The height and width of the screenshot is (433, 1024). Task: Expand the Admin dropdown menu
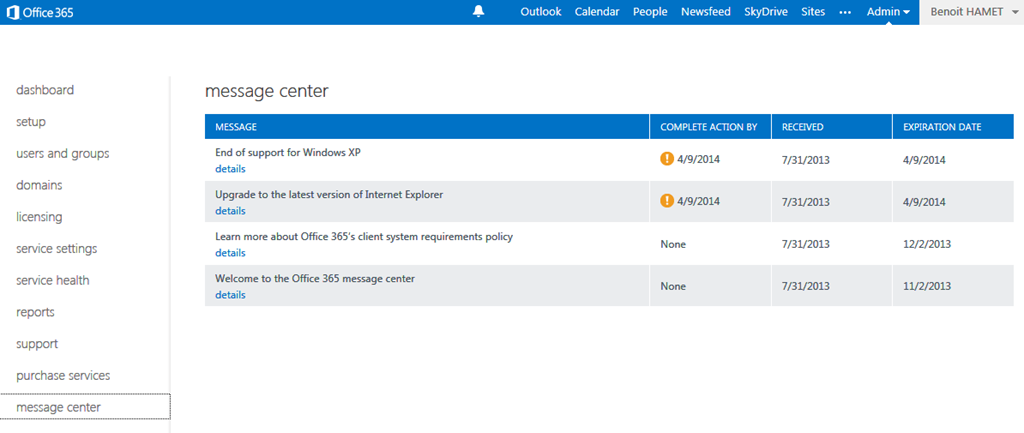point(888,12)
